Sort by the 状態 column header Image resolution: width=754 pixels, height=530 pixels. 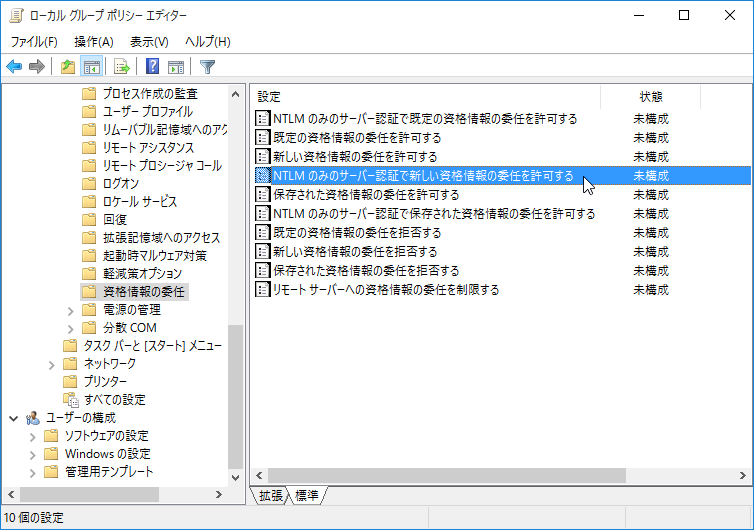click(651, 97)
